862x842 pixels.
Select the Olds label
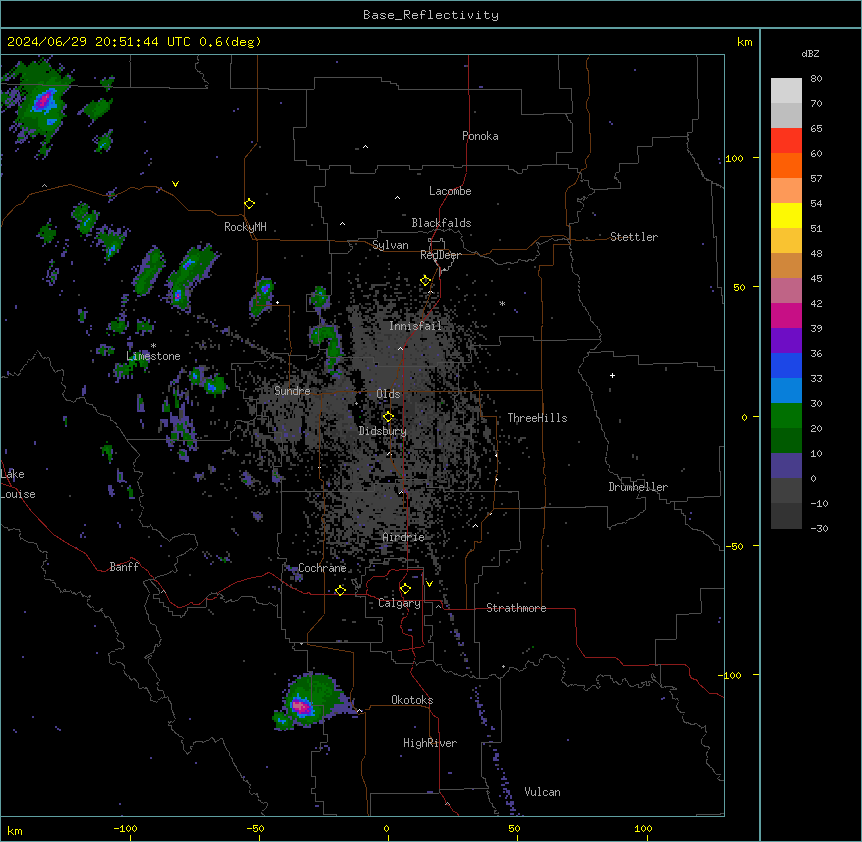(x=388, y=394)
